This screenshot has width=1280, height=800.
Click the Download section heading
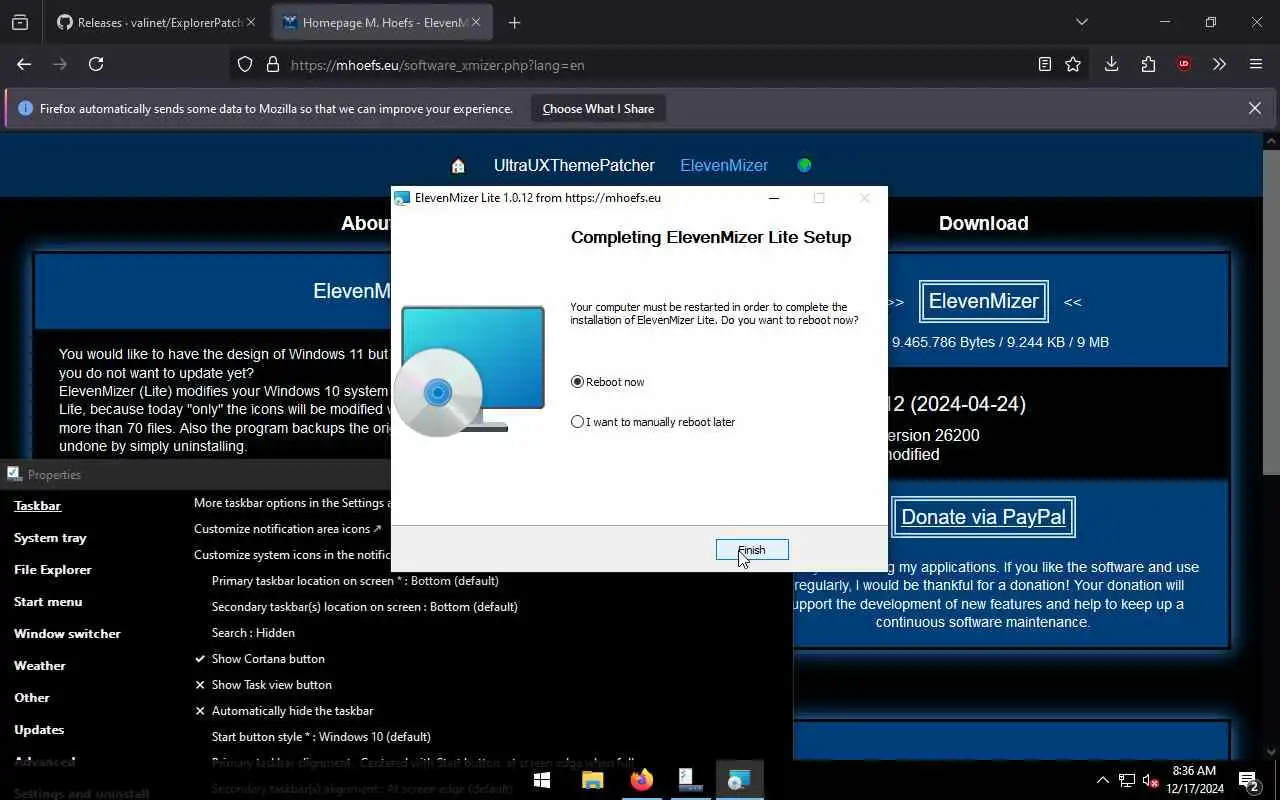(x=983, y=223)
